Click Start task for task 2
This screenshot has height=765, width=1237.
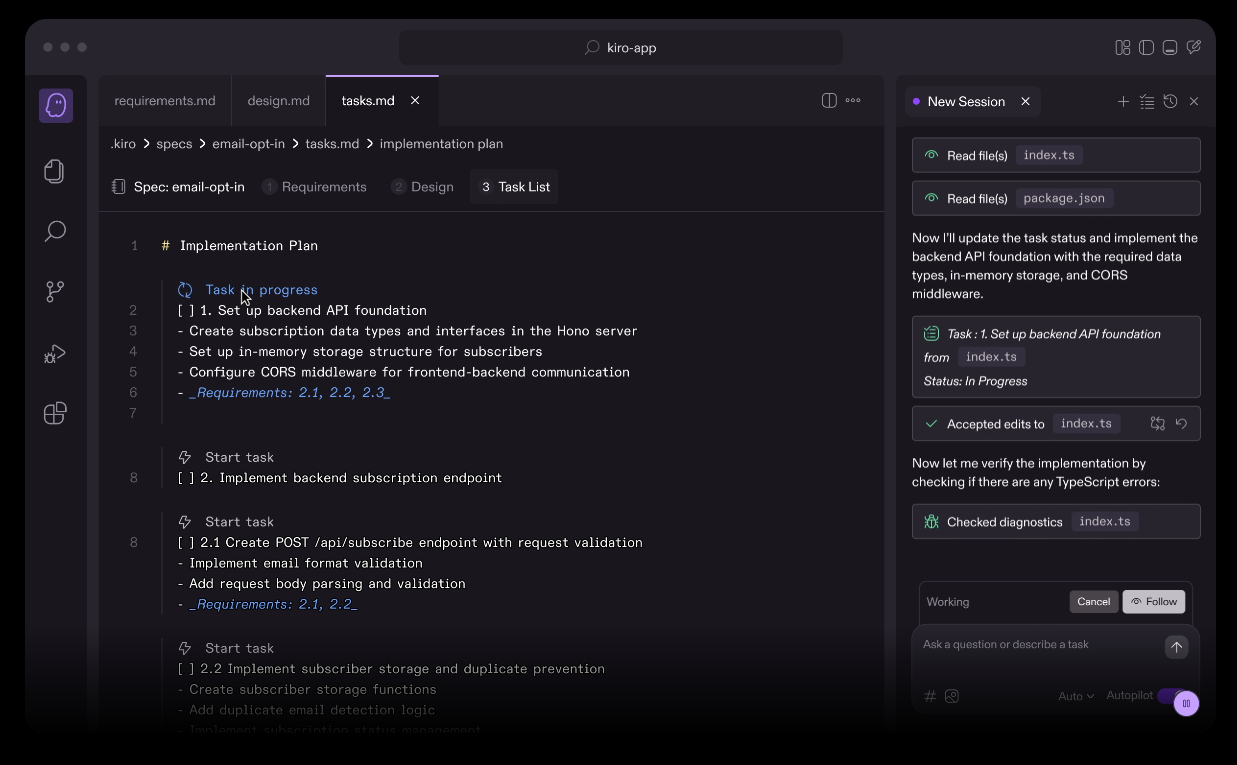239,457
